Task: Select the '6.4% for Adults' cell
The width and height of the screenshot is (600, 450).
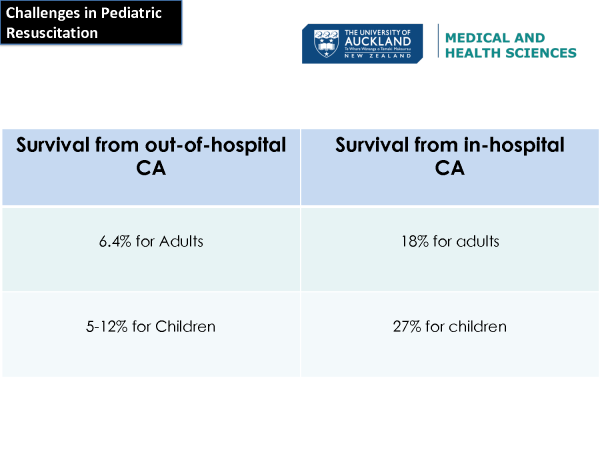Action: 151,241
